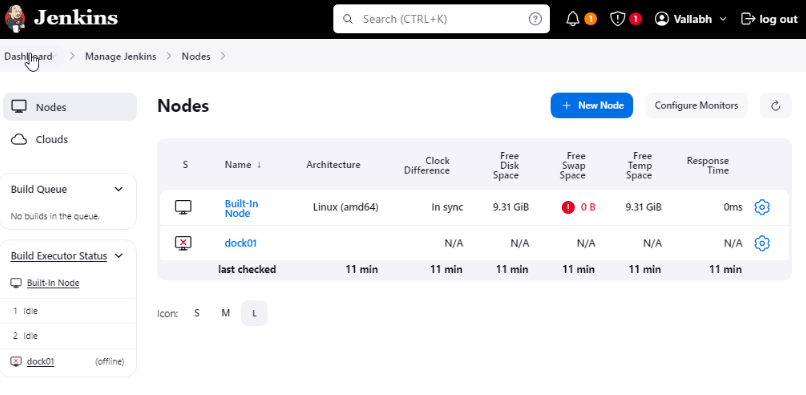Open the dock01 node link in the table
Viewport: 806px width, 395px height.
tap(241, 243)
